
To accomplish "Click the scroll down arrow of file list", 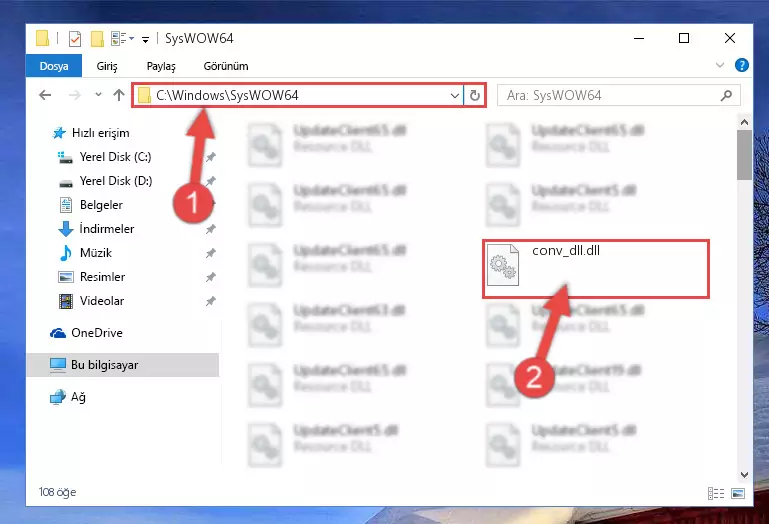I will coord(744,474).
